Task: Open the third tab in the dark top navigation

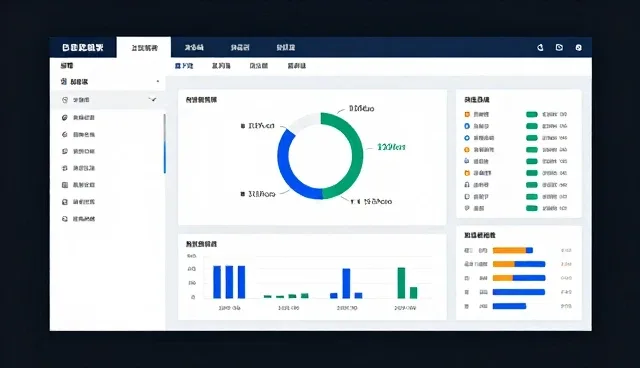Action: click(x=240, y=47)
